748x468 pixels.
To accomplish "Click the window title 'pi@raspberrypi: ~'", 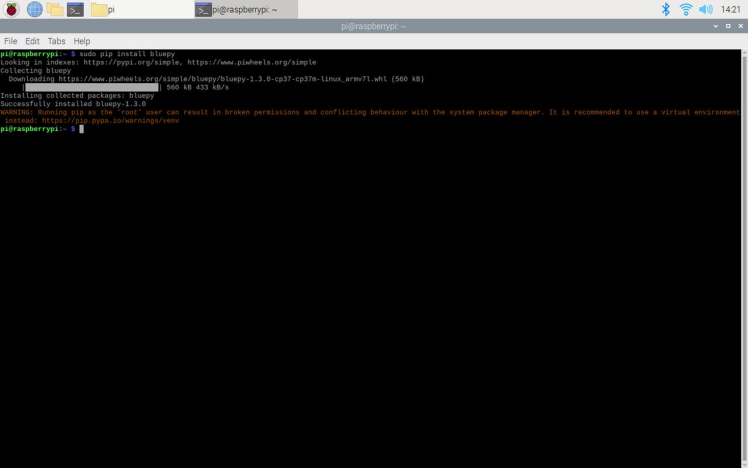I will 374,26.
